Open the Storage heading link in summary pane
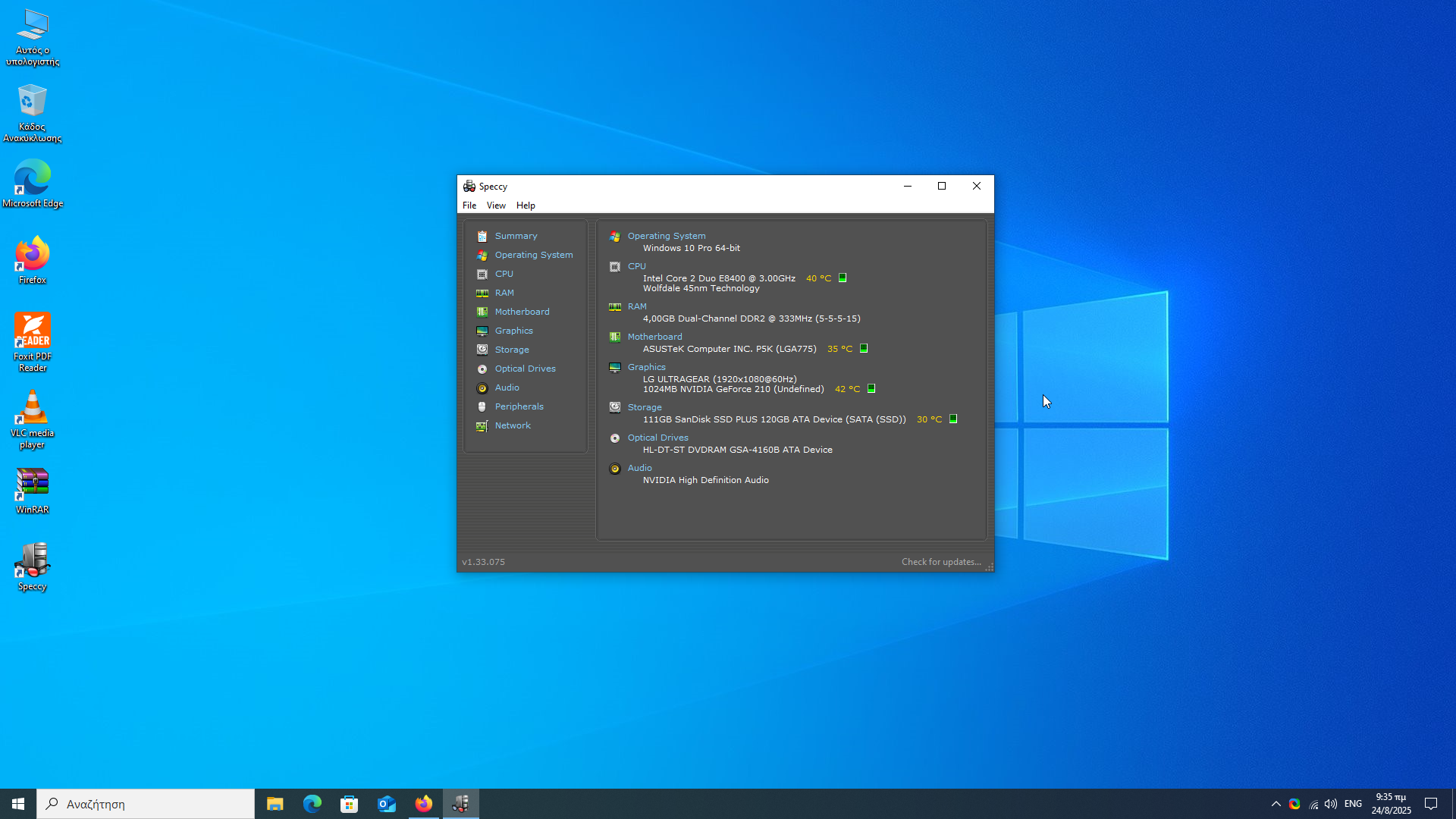1456x819 pixels. point(645,407)
